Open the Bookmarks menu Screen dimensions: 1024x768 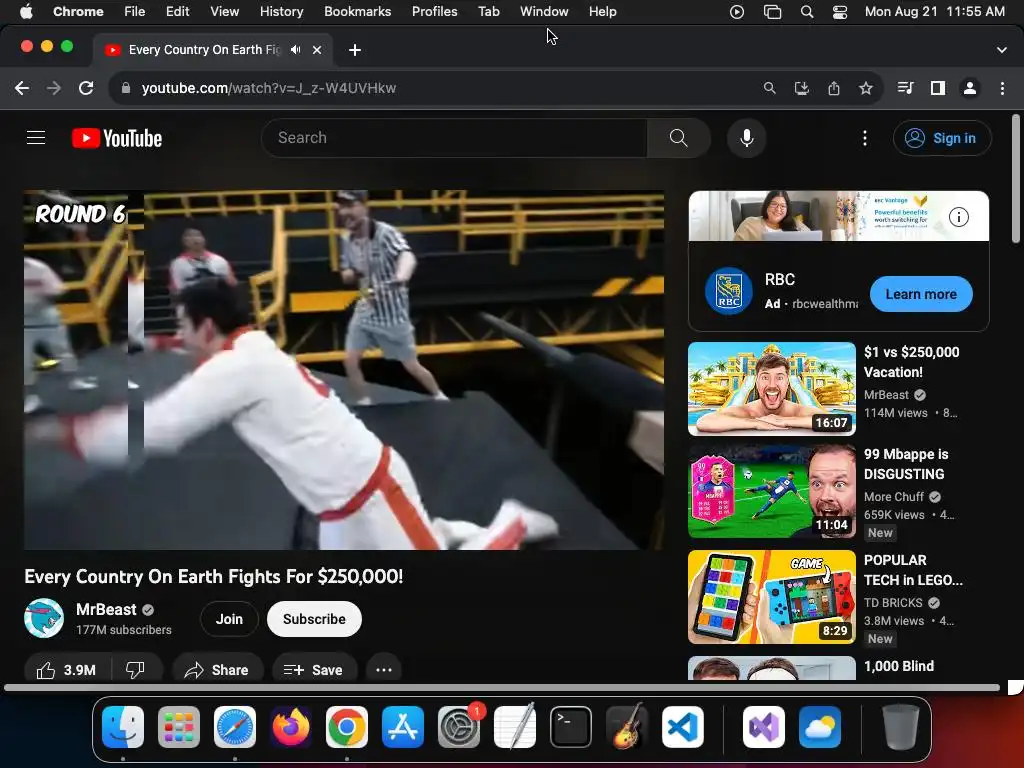pyautogui.click(x=357, y=11)
